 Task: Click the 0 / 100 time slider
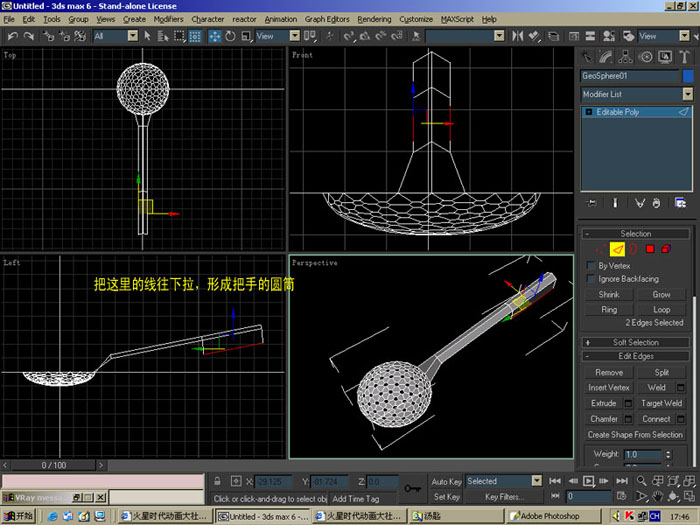tap(54, 465)
